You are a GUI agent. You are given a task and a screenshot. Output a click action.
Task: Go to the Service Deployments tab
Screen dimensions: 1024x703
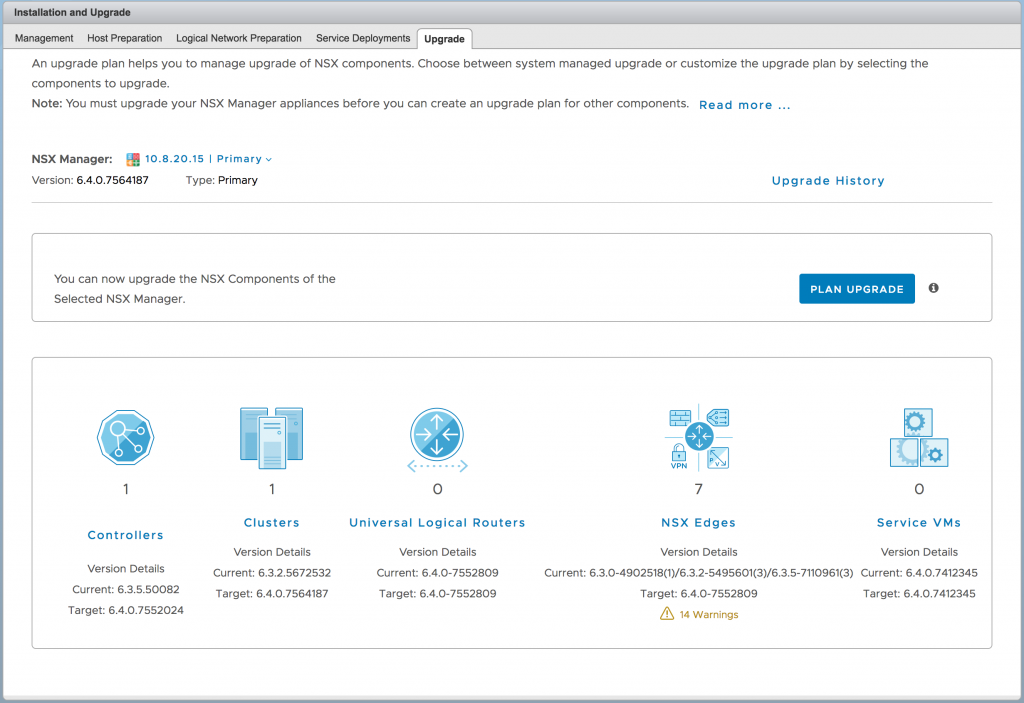363,38
